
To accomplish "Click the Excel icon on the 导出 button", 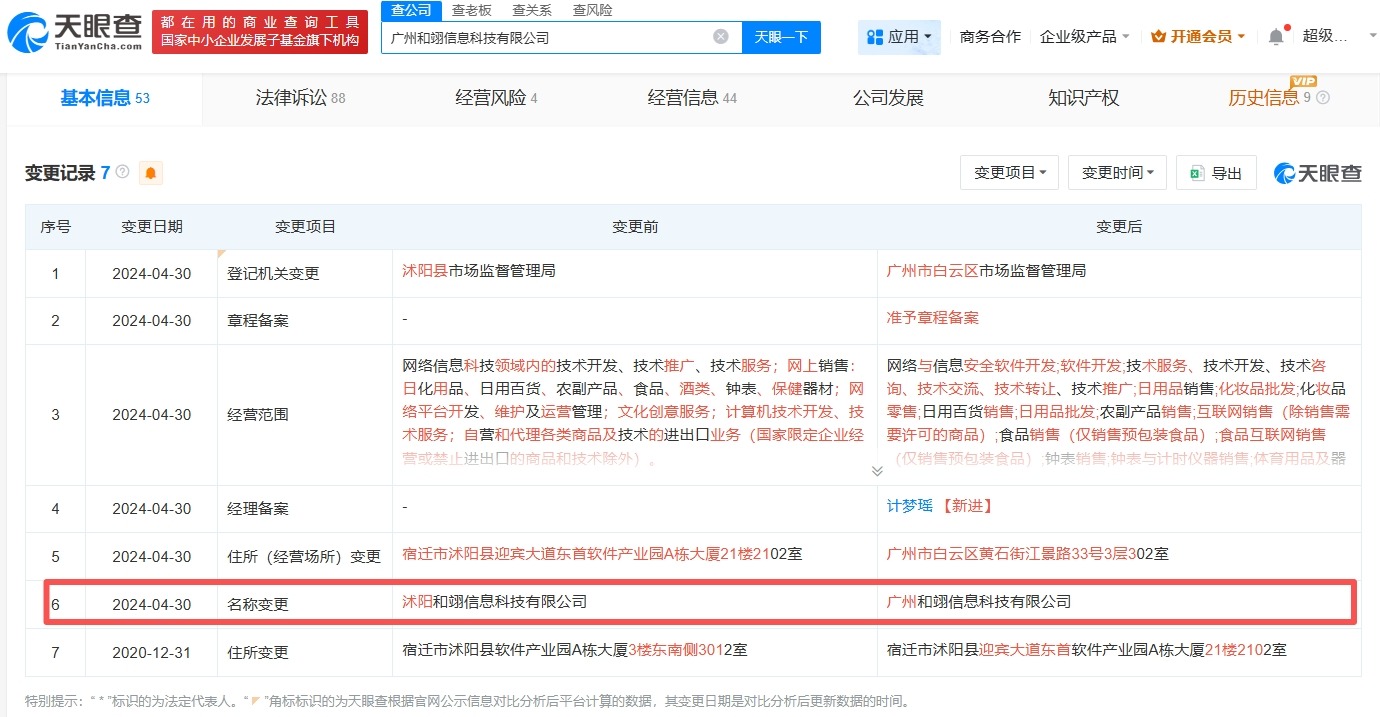I will point(1197,172).
